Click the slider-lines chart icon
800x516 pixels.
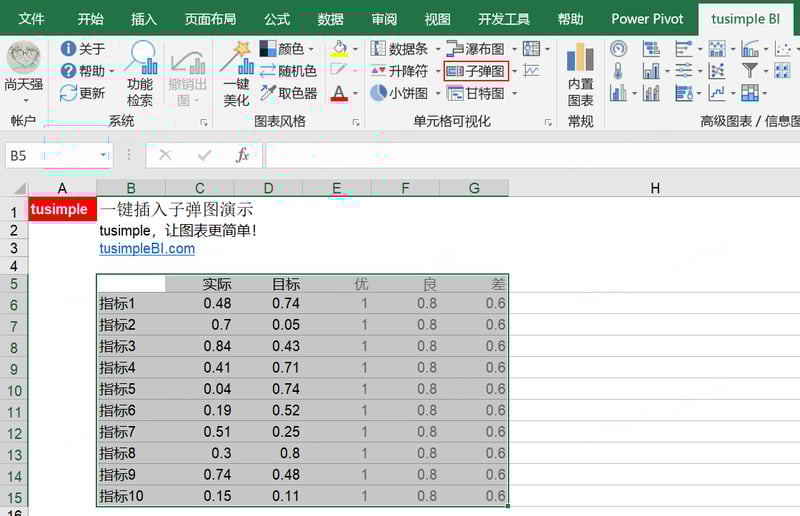click(x=683, y=71)
